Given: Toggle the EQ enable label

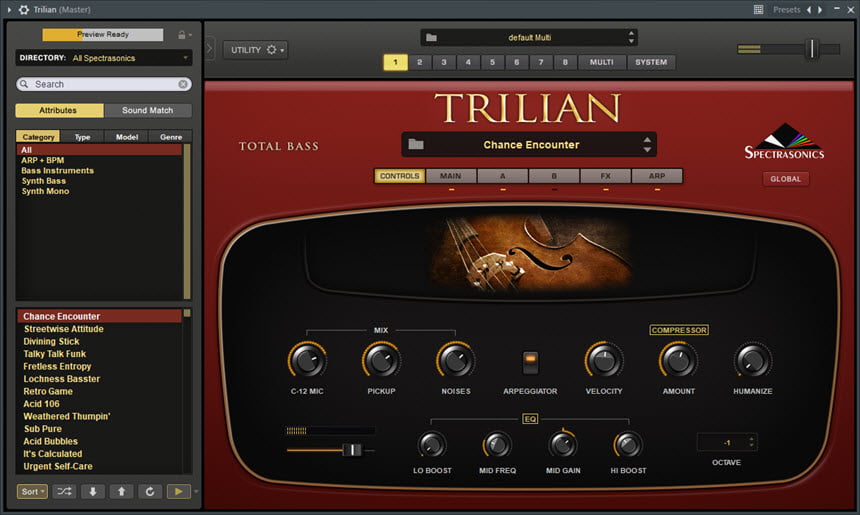Looking at the screenshot, I should [x=530, y=419].
